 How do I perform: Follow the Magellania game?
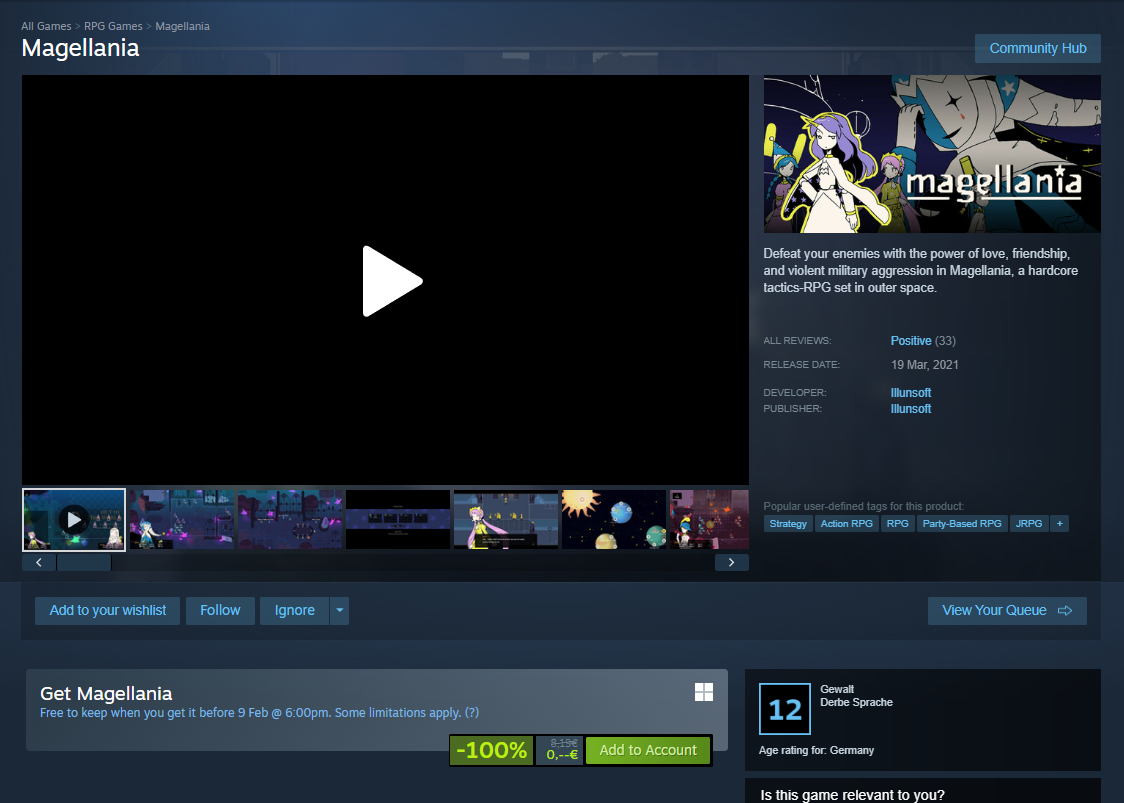point(220,610)
